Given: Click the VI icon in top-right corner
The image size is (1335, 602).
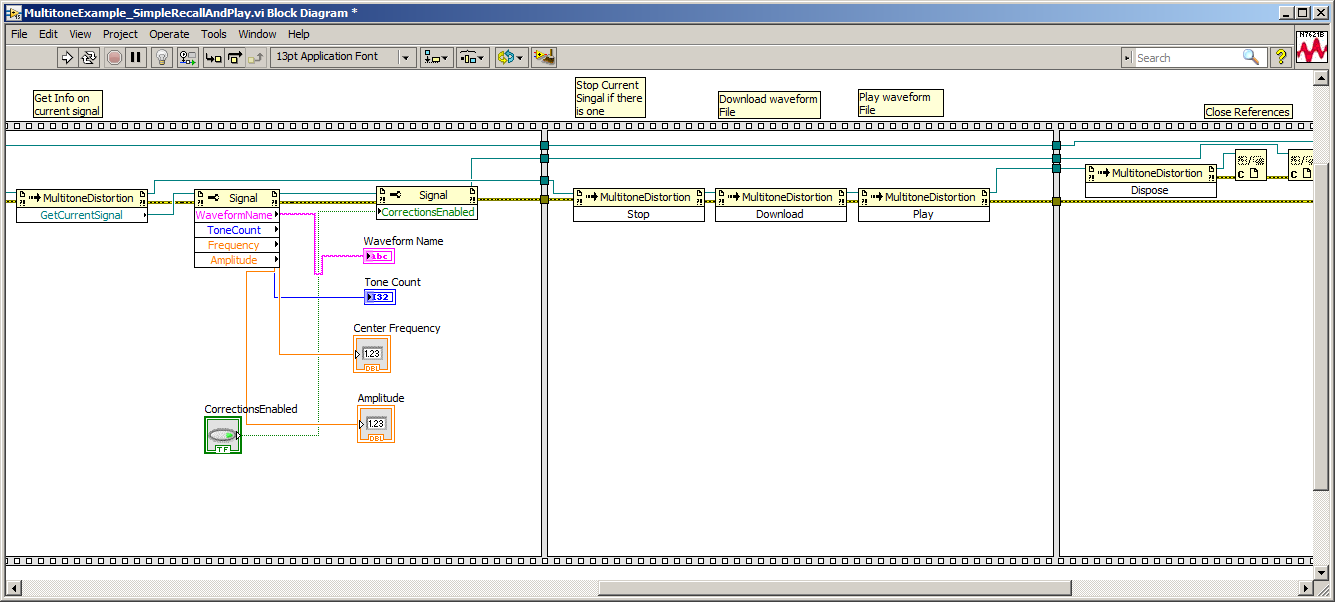Looking at the screenshot, I should click(x=1312, y=46).
